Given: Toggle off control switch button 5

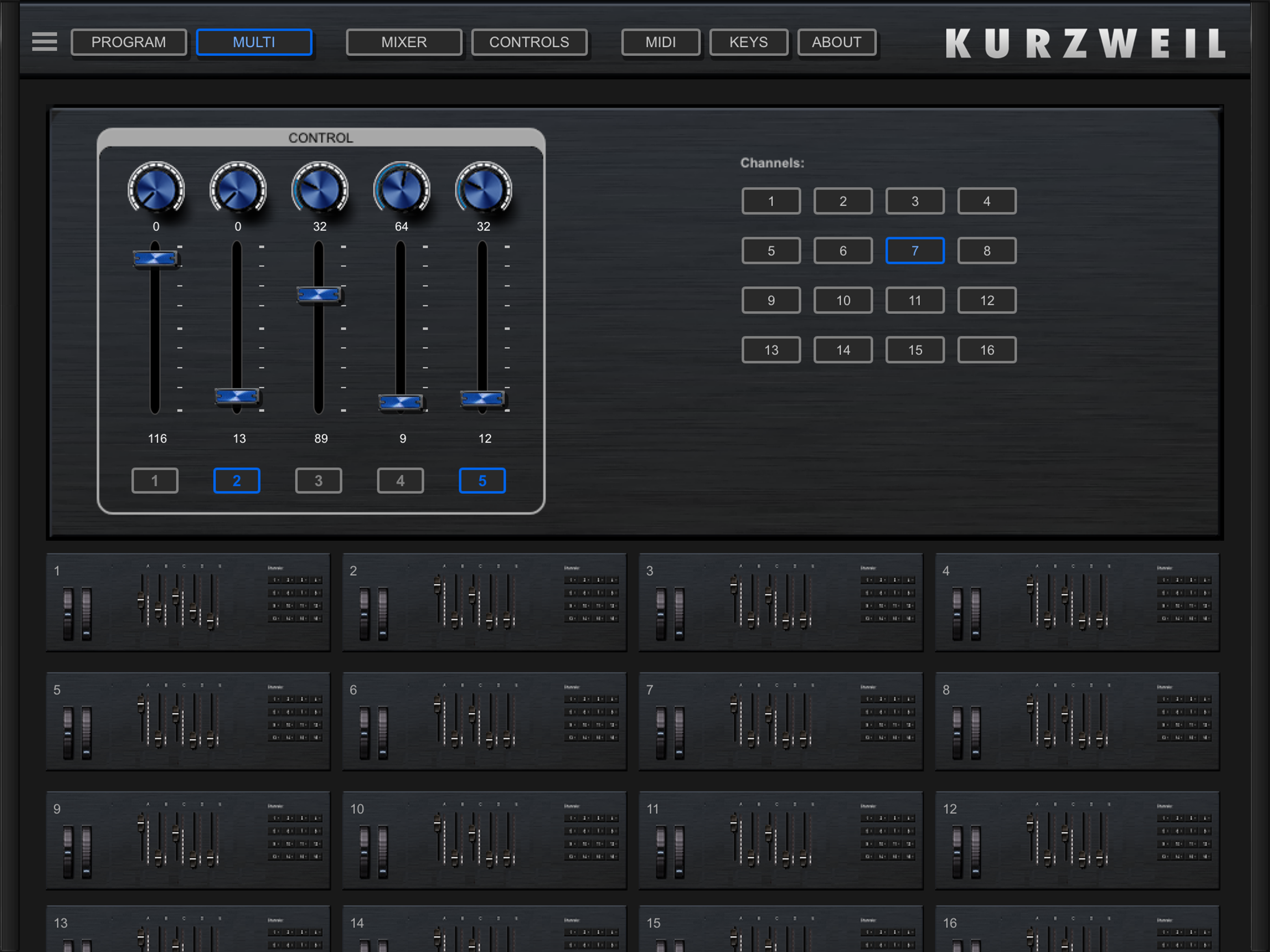Looking at the screenshot, I should (x=482, y=481).
